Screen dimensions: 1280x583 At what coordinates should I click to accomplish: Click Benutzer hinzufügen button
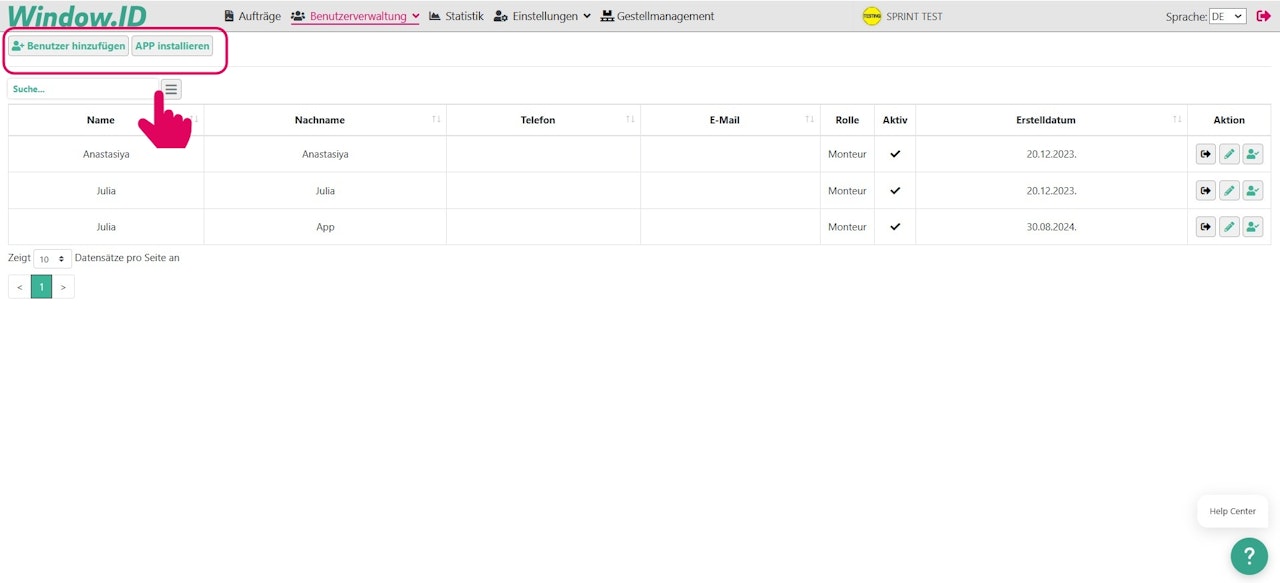click(x=68, y=46)
